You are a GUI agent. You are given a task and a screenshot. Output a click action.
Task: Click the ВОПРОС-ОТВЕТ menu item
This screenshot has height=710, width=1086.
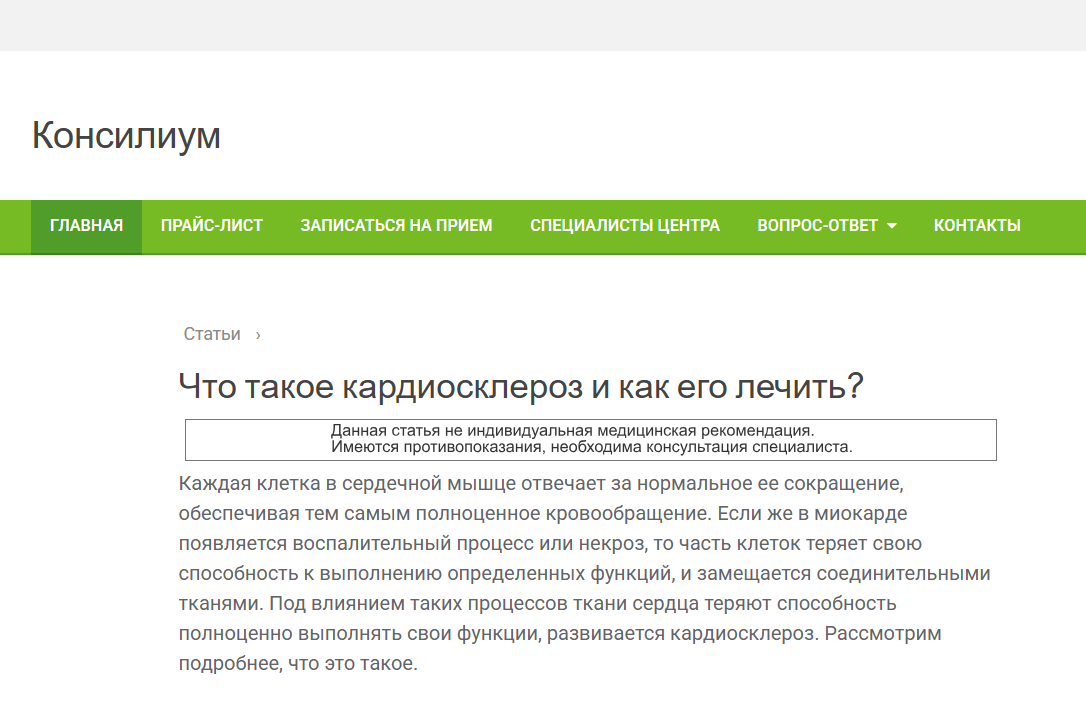(817, 227)
